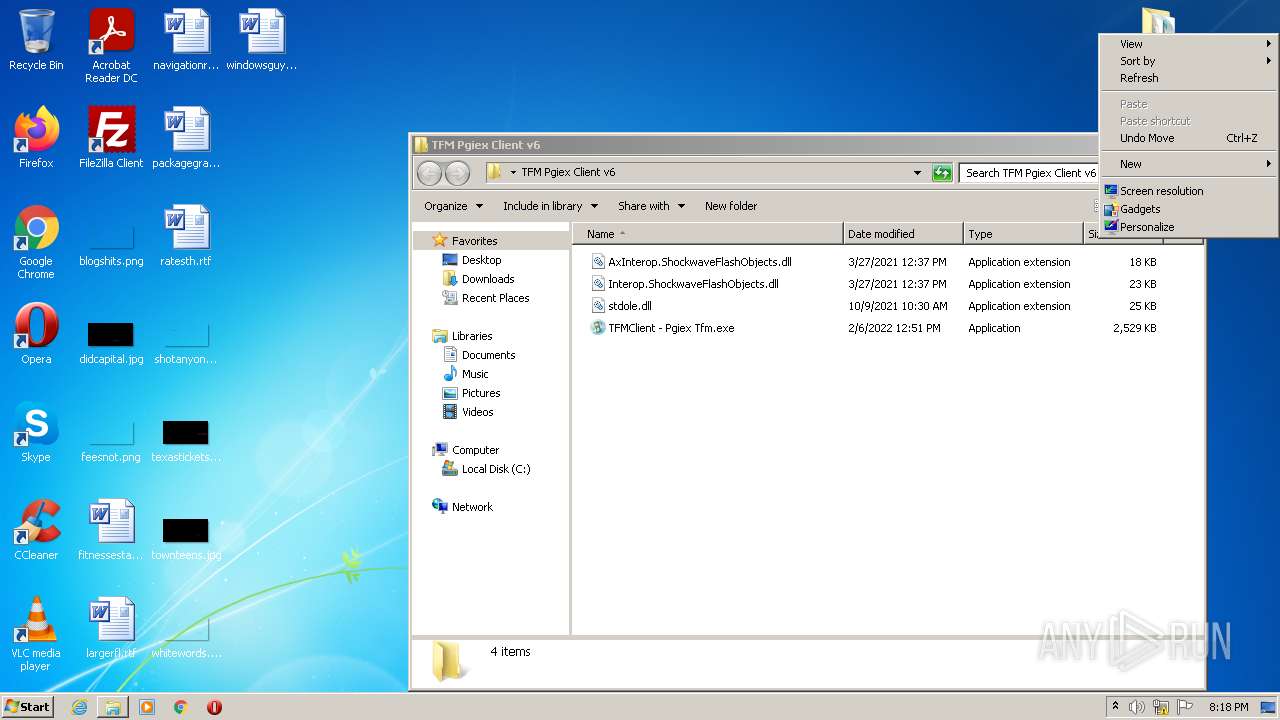The image size is (1280, 720).
Task: Open the Recycle Bin desktop icon
Action: coord(36,42)
